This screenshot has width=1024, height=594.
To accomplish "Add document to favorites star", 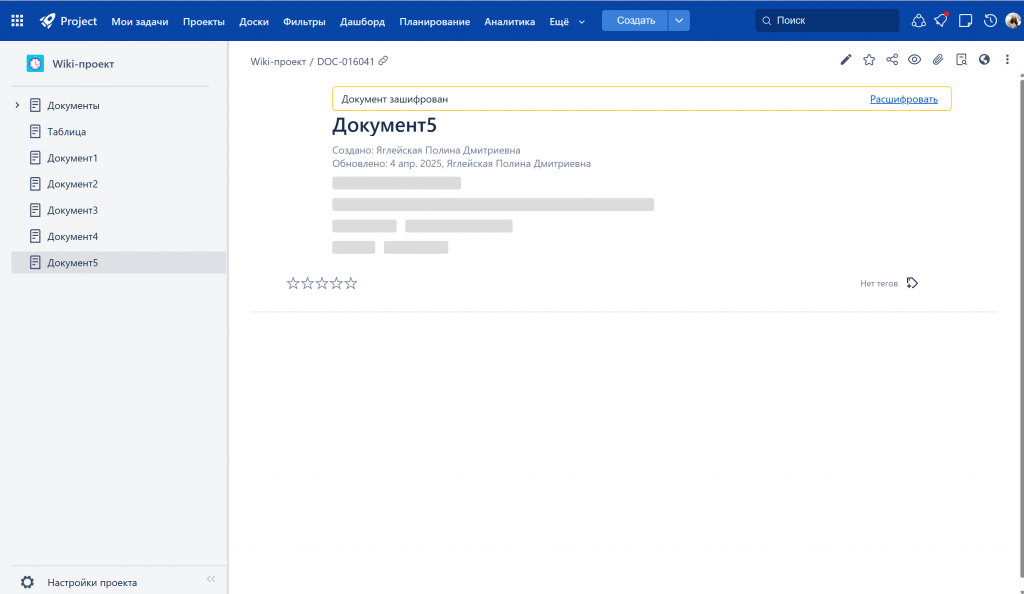I will pyautogui.click(x=869, y=59).
